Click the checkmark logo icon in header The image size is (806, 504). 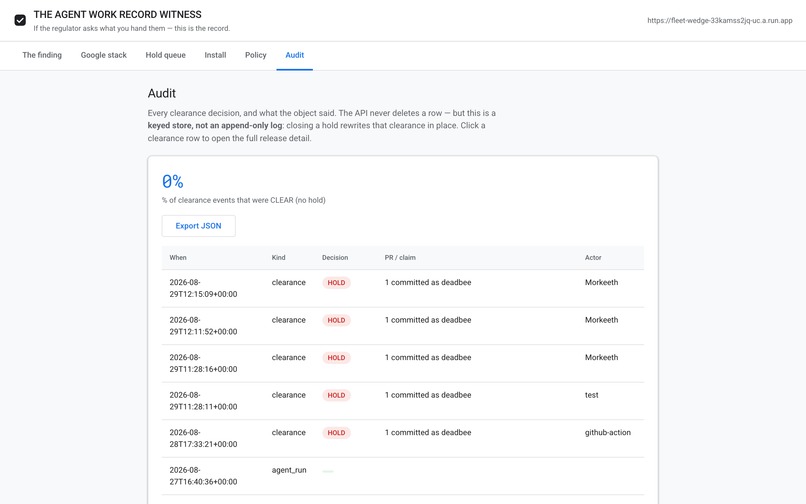click(x=20, y=20)
